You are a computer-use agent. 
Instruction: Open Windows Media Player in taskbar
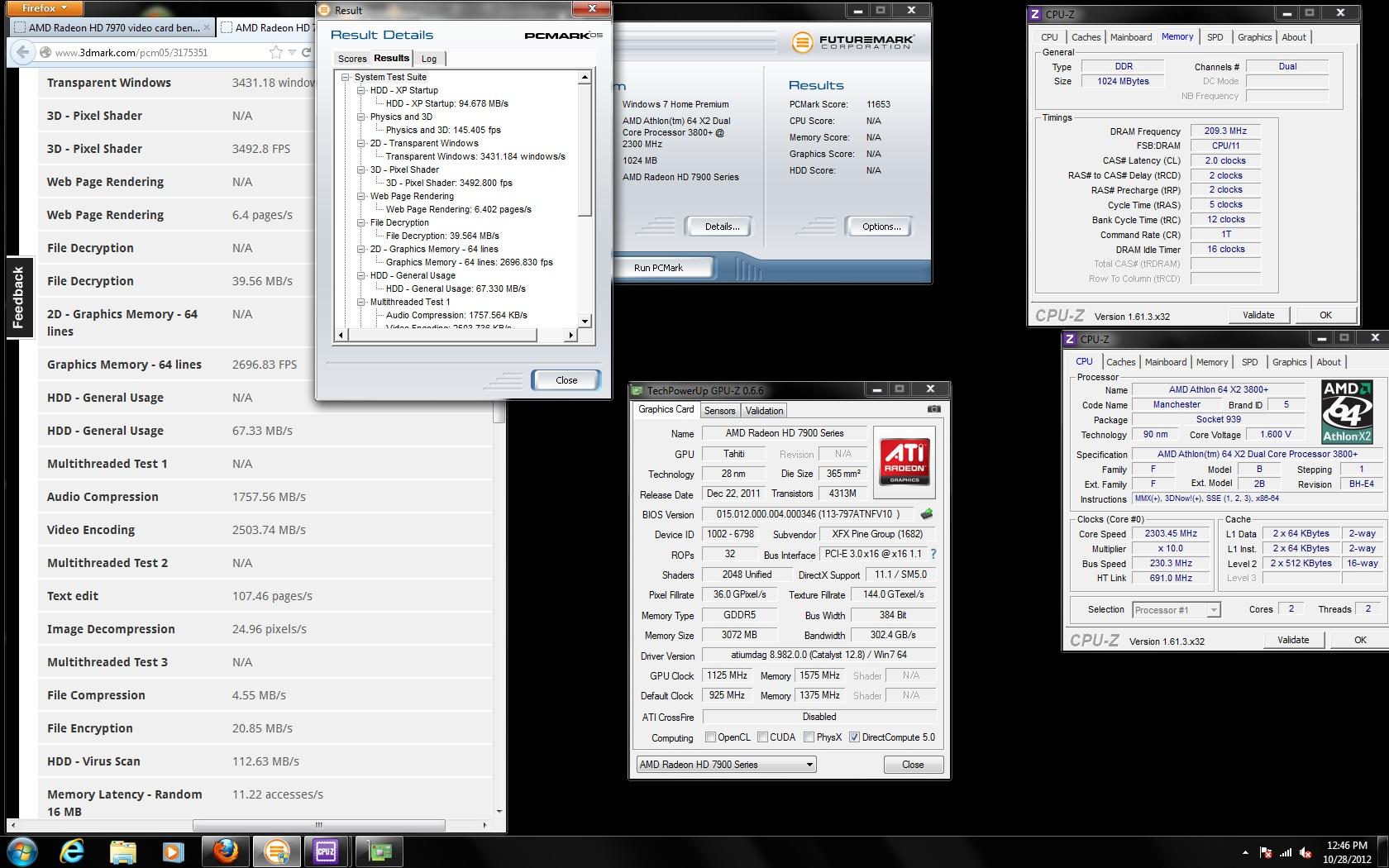pyautogui.click(x=172, y=851)
